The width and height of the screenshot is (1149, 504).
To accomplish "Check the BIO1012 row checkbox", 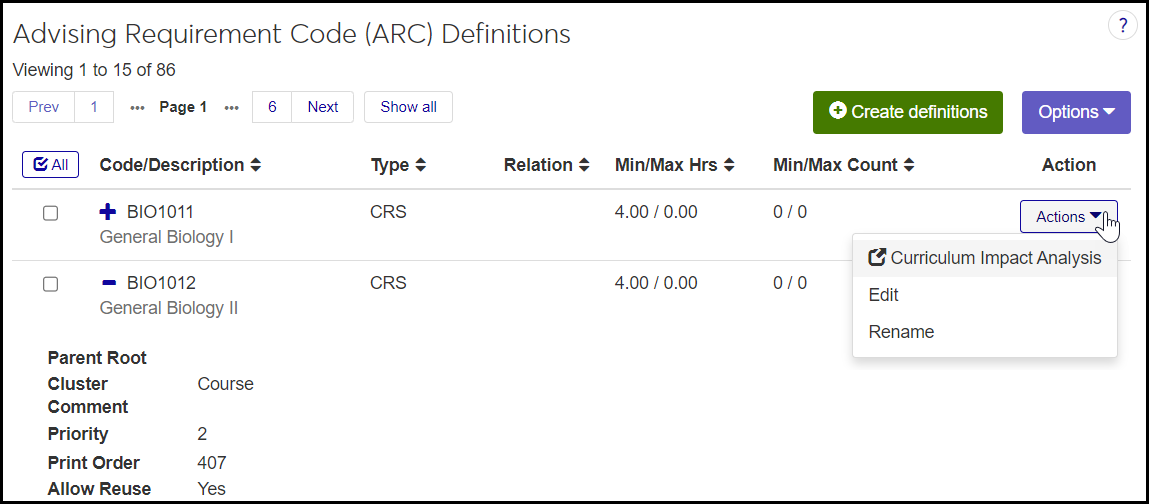I will pyautogui.click(x=50, y=284).
